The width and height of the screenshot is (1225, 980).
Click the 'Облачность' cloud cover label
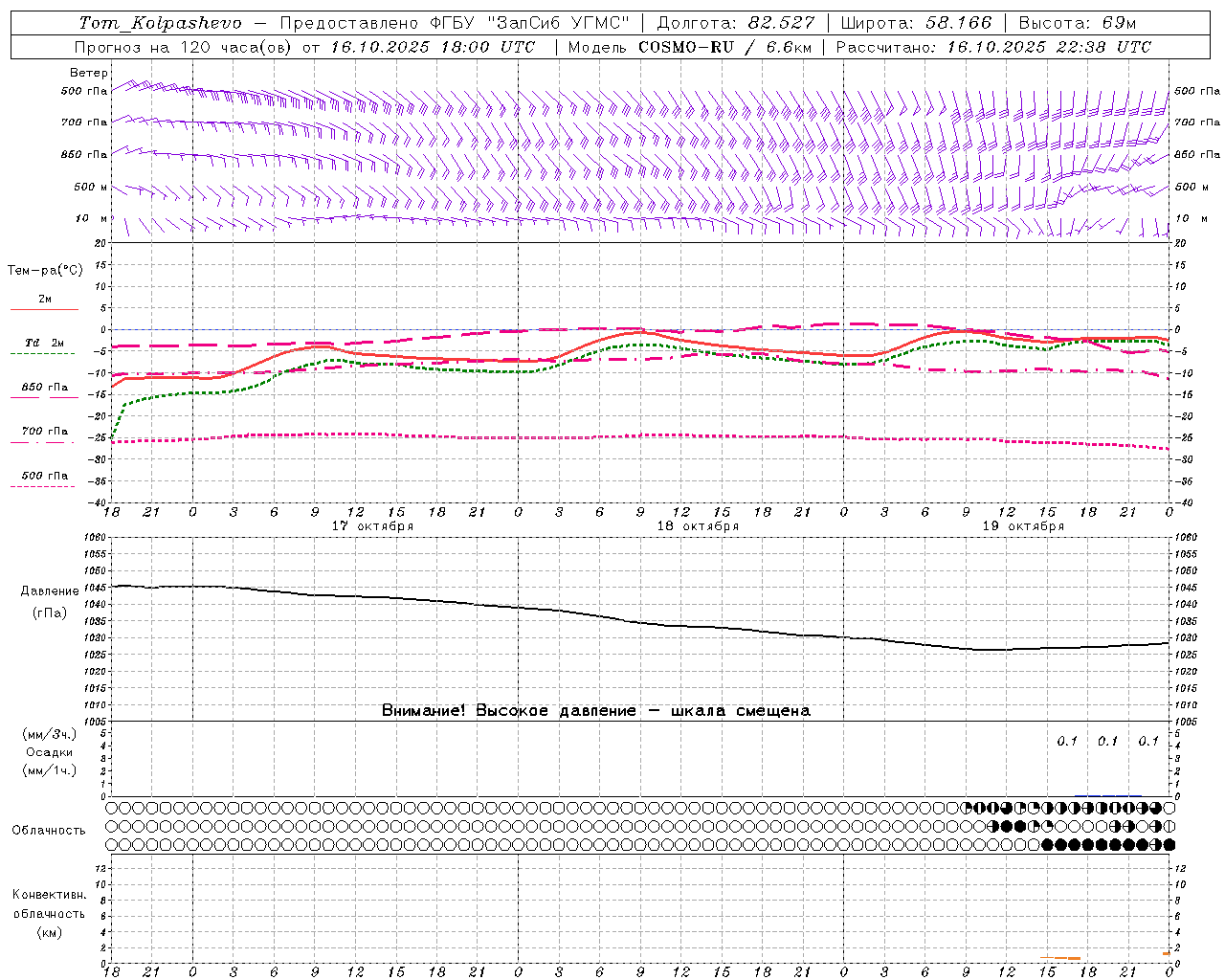(49, 830)
